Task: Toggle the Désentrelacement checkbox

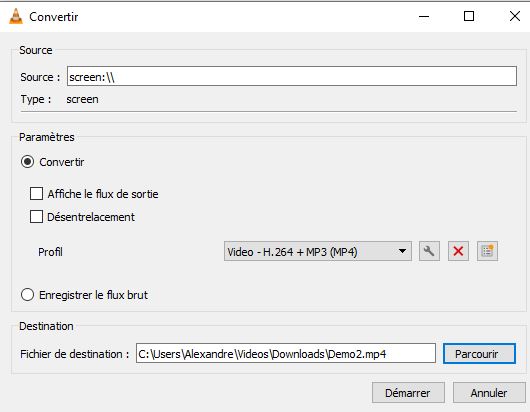Action: (37, 217)
